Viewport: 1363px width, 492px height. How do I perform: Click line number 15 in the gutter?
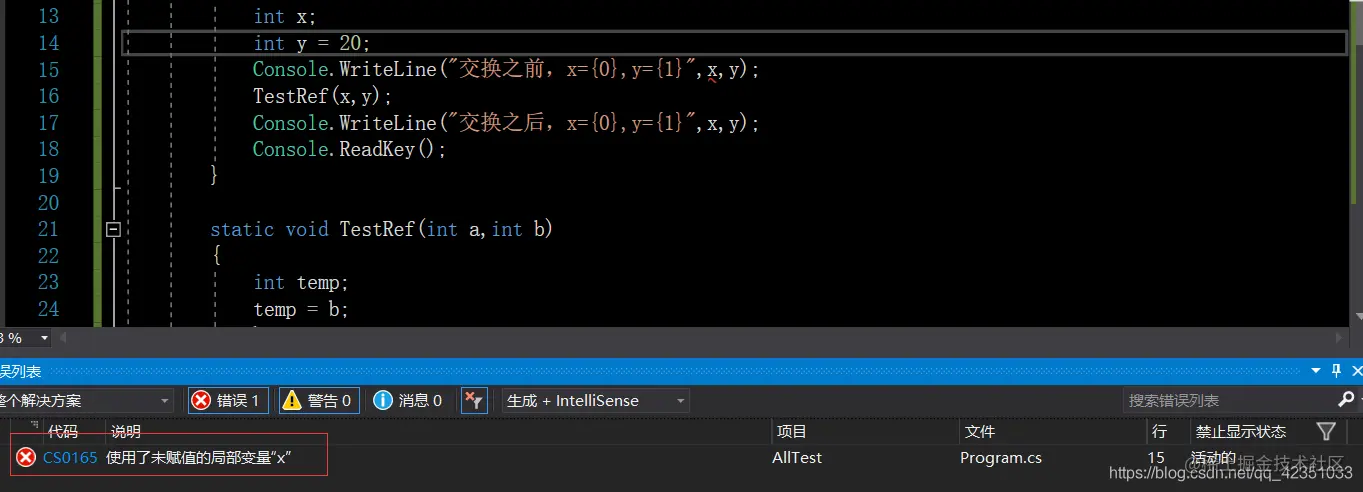click(48, 70)
